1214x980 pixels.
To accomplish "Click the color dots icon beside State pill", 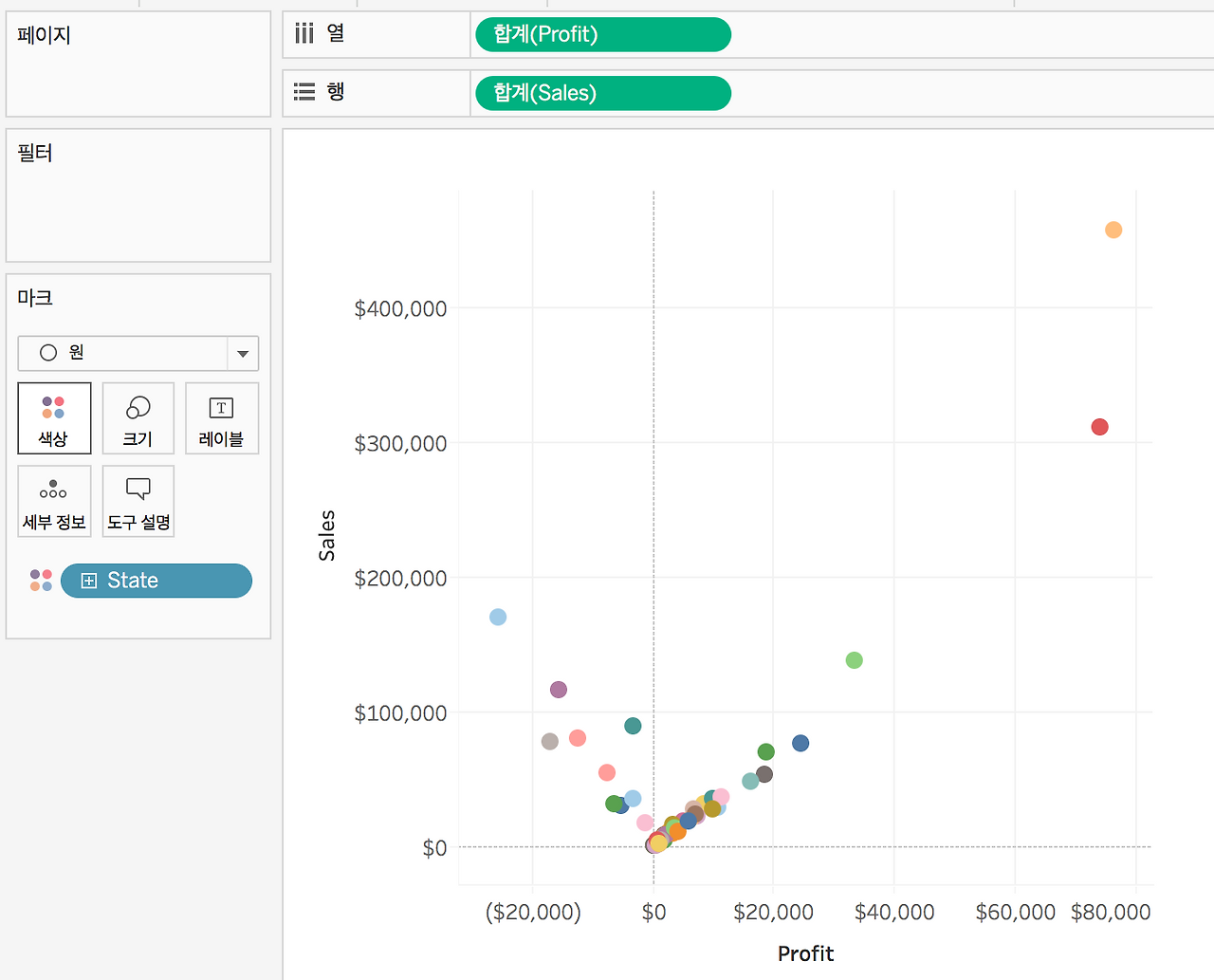I will coord(41,581).
